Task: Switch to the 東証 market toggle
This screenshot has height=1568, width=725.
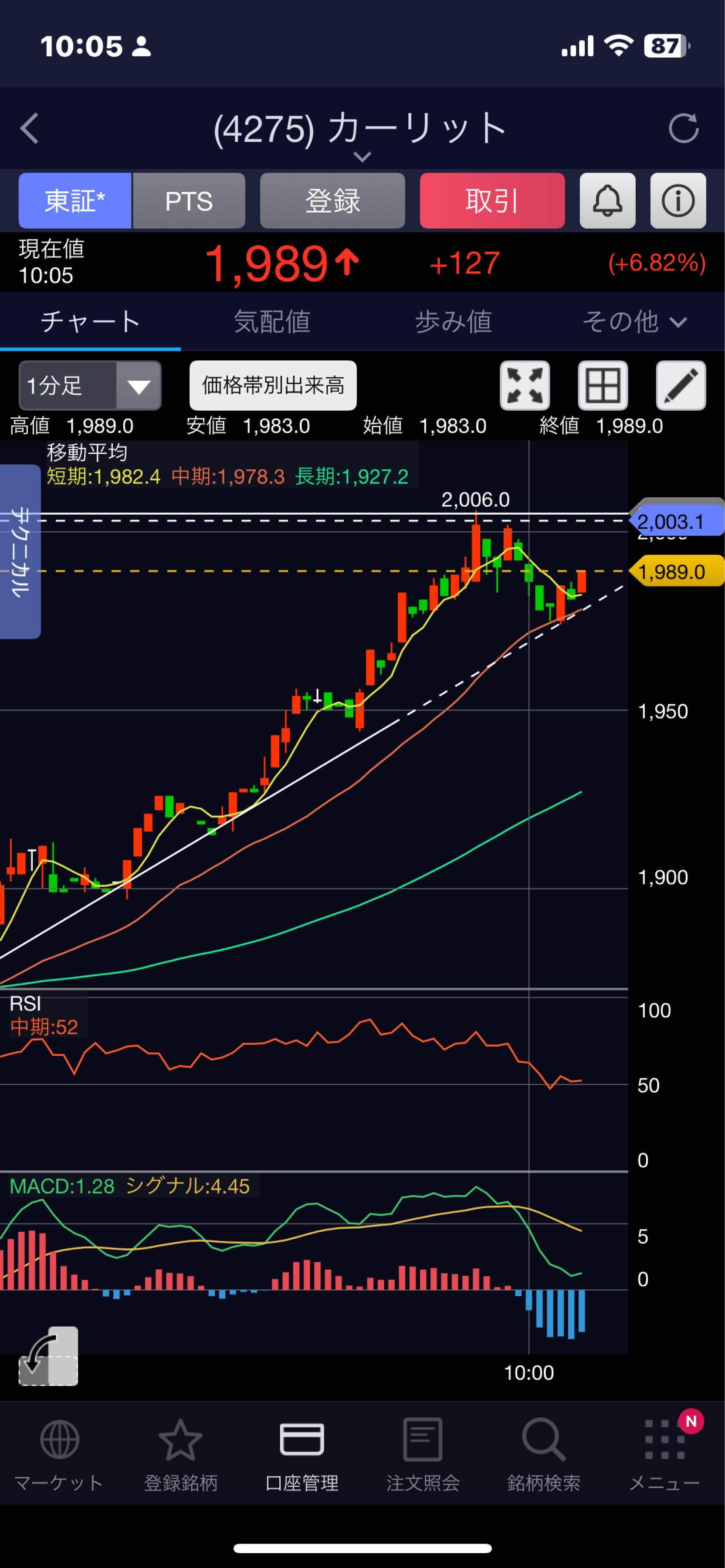Action: point(75,201)
